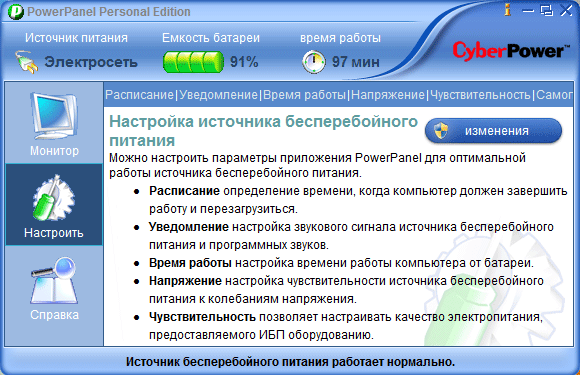This screenshot has width=580, height=375.
Task: Click the power plug Электросеть icon
Action: pos(26,62)
